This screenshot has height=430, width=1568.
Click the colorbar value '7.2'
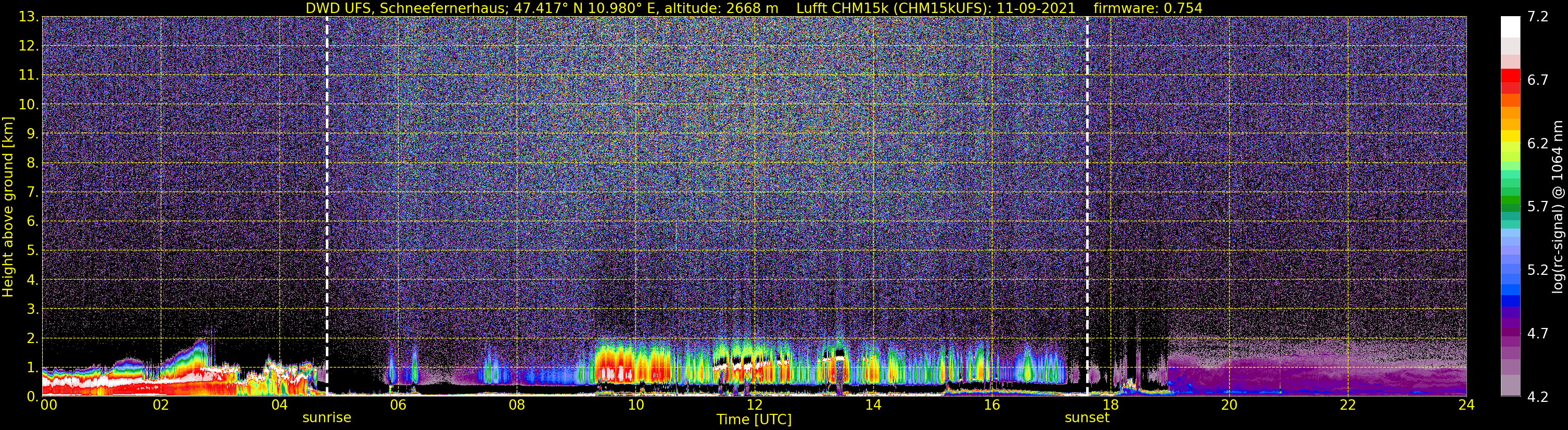pos(1538,17)
